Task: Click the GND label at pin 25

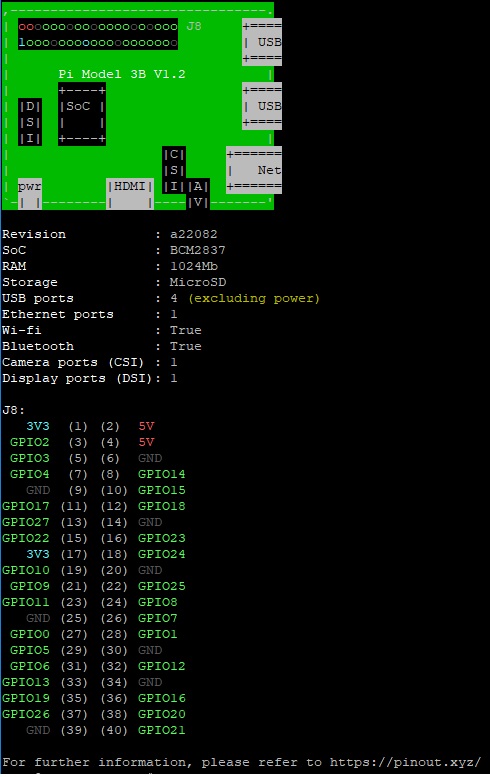Action: tap(38, 618)
